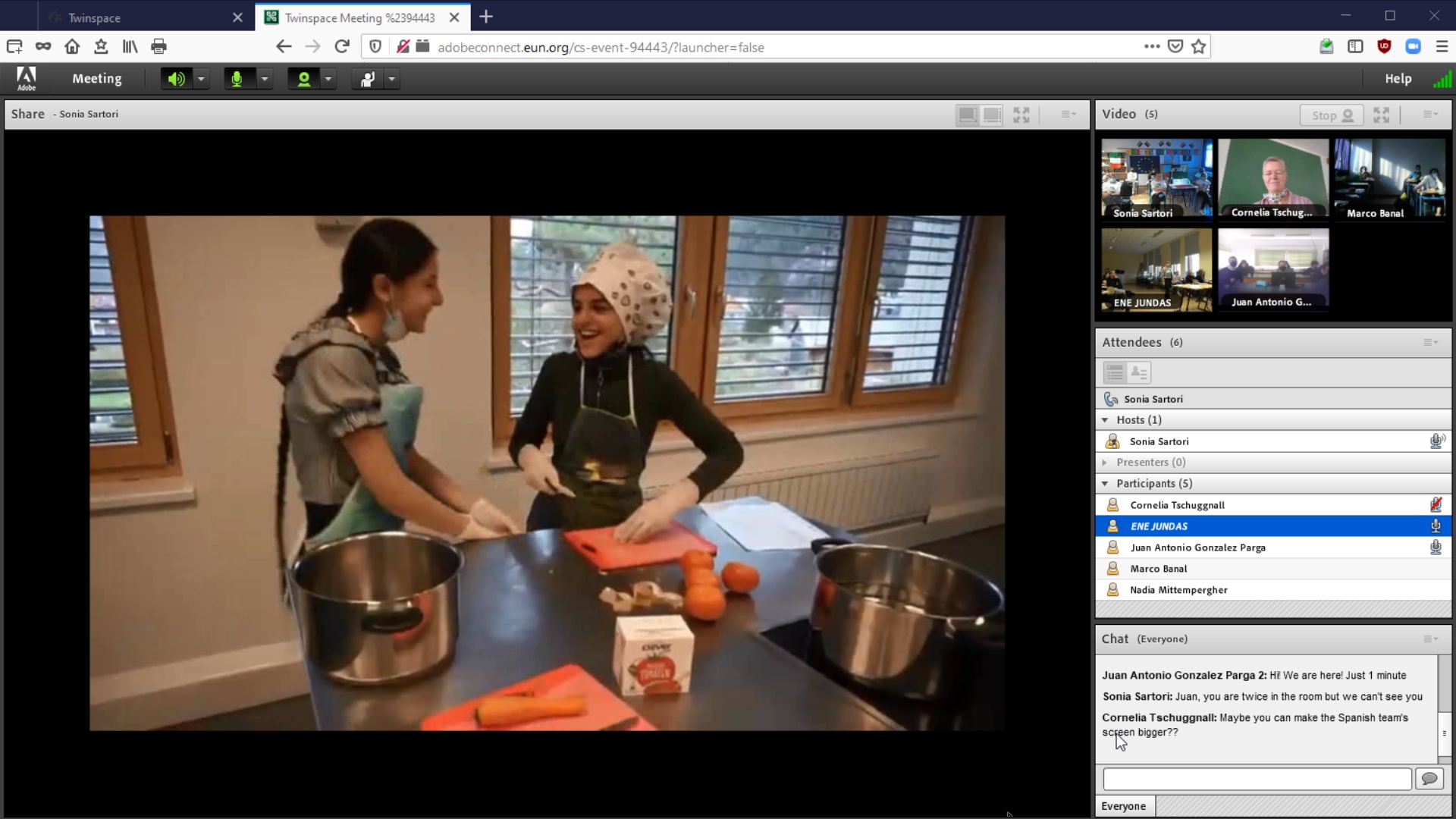This screenshot has width=1456, height=819.
Task: Open the Attendees pod options menu icon
Action: click(1430, 343)
